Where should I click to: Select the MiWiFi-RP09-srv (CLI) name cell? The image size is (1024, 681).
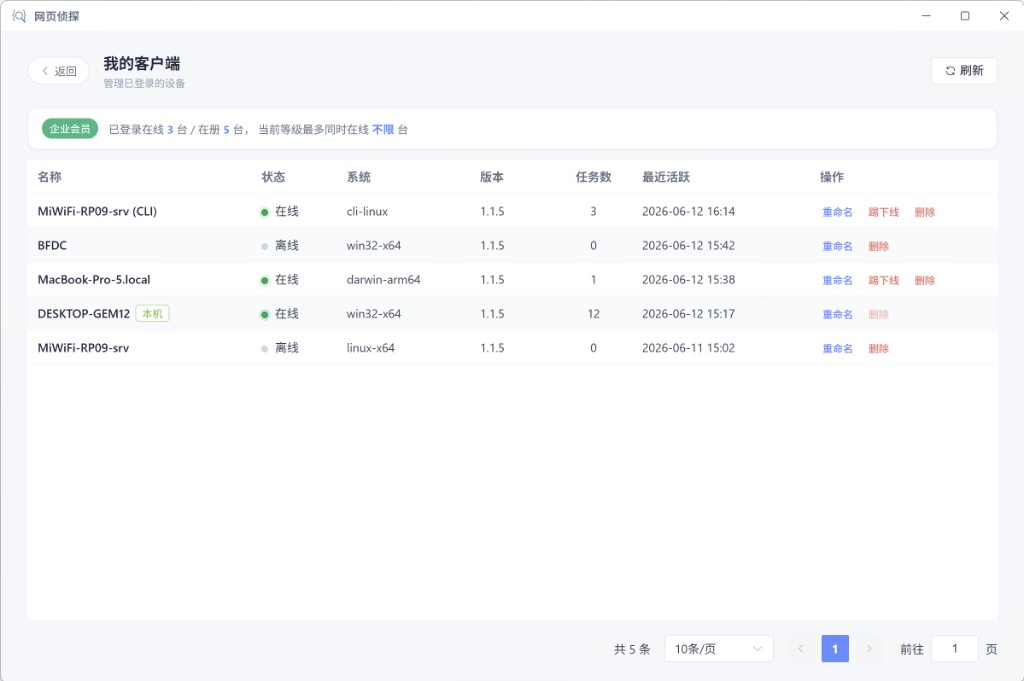pyautogui.click(x=97, y=212)
